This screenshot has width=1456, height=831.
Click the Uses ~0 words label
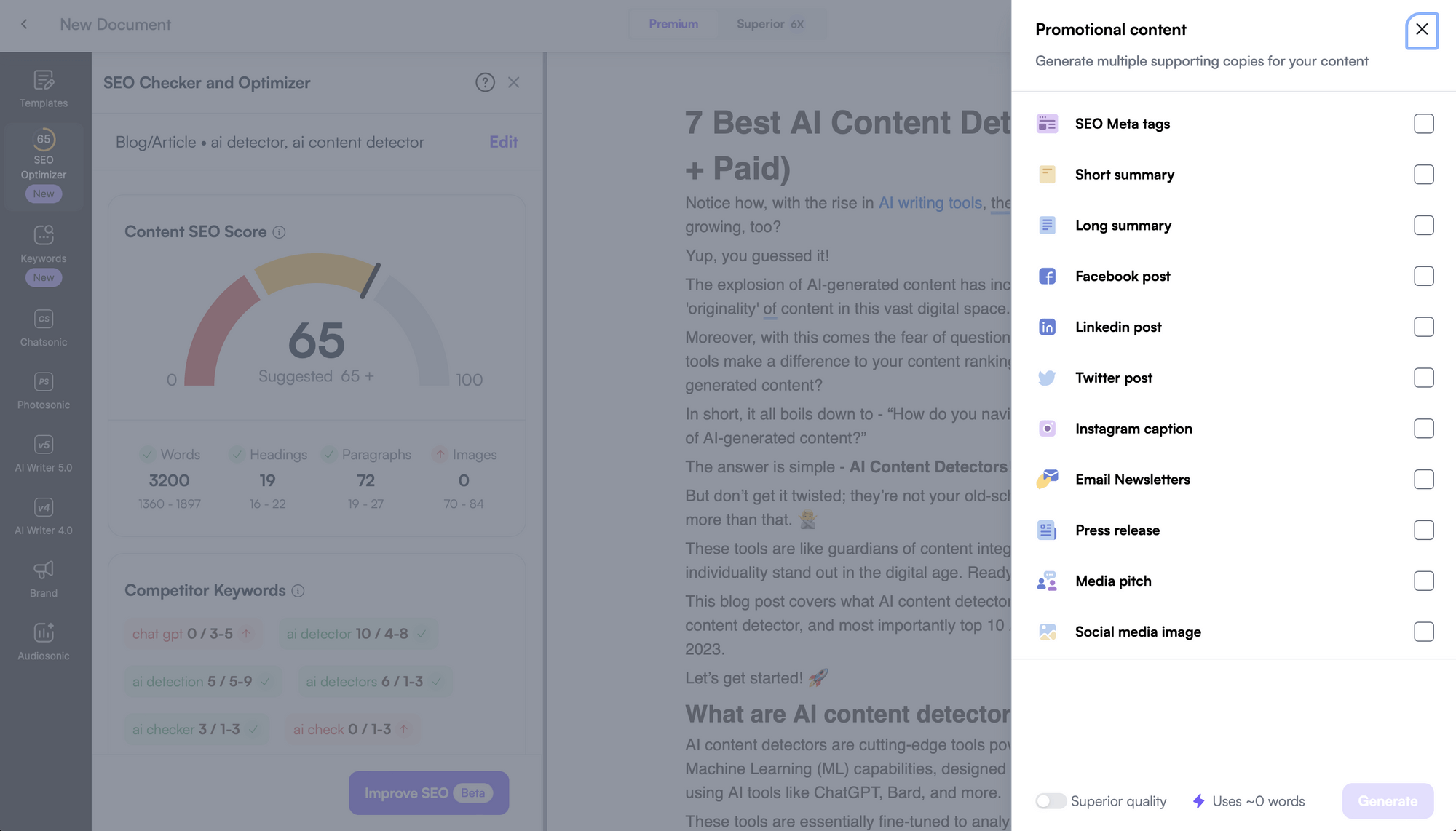click(x=1259, y=801)
